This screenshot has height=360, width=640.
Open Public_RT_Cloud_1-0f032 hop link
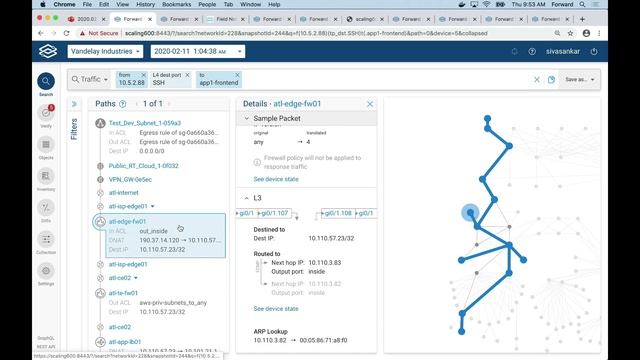pos(143,166)
